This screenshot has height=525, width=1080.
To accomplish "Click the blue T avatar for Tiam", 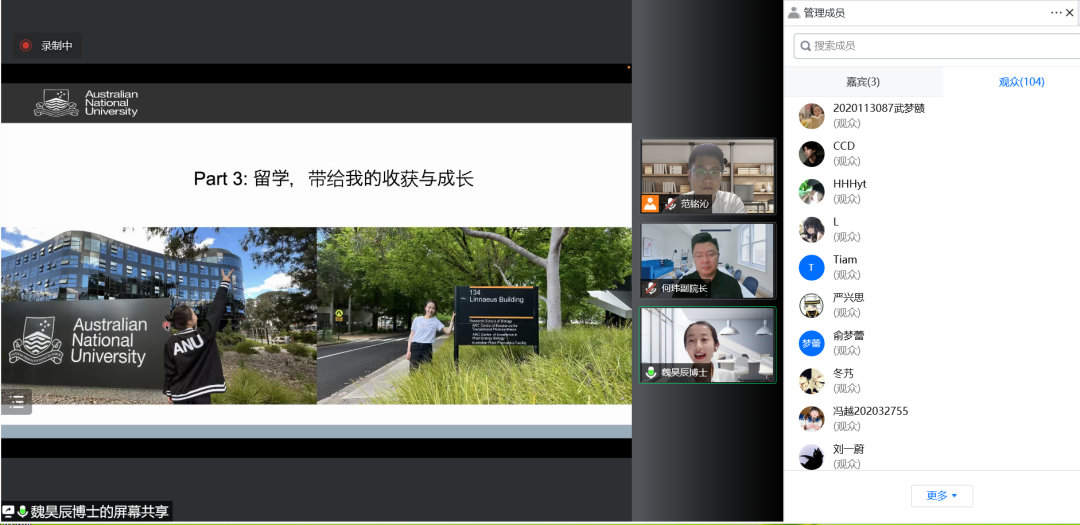I will [x=811, y=267].
